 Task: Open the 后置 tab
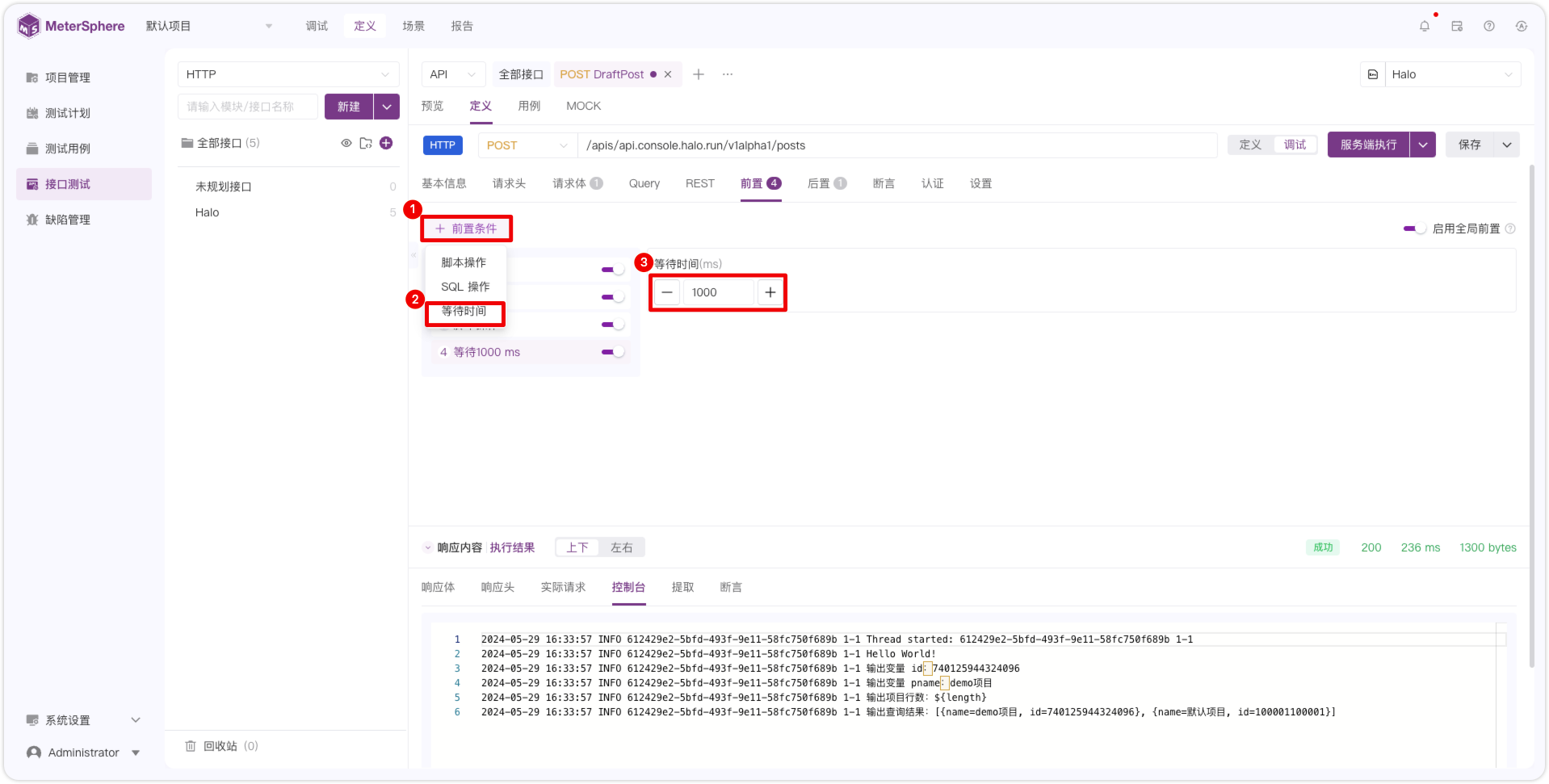point(827,183)
